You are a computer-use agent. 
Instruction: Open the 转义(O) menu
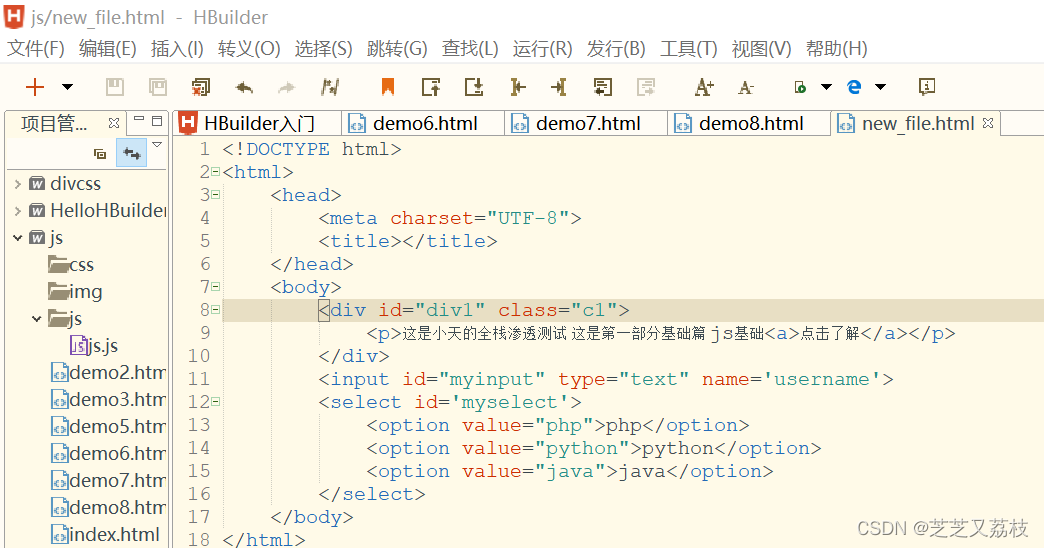(249, 49)
